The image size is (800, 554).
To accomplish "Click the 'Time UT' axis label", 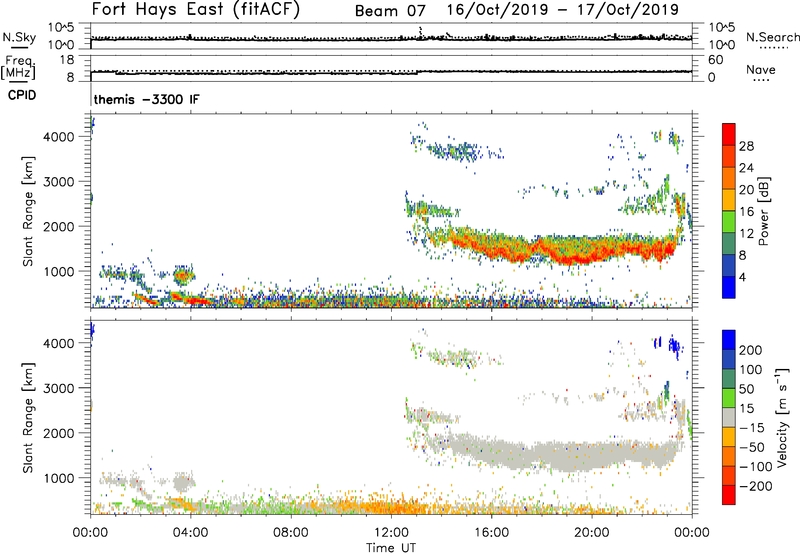I will coord(391,548).
